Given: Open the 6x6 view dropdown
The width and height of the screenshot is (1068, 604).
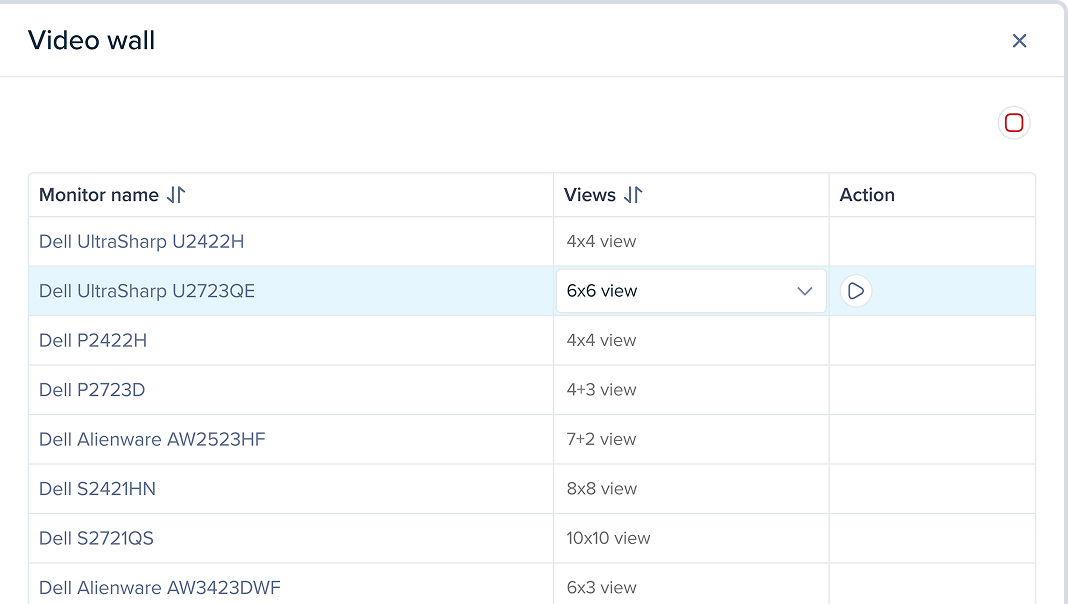Looking at the screenshot, I should click(x=691, y=291).
